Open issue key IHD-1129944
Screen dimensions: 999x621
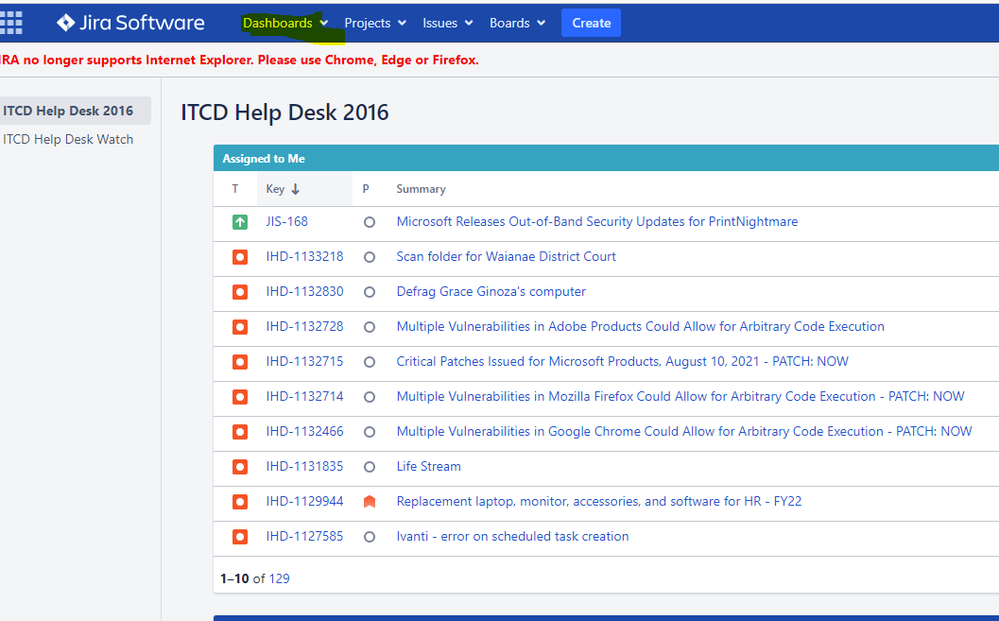(x=305, y=501)
